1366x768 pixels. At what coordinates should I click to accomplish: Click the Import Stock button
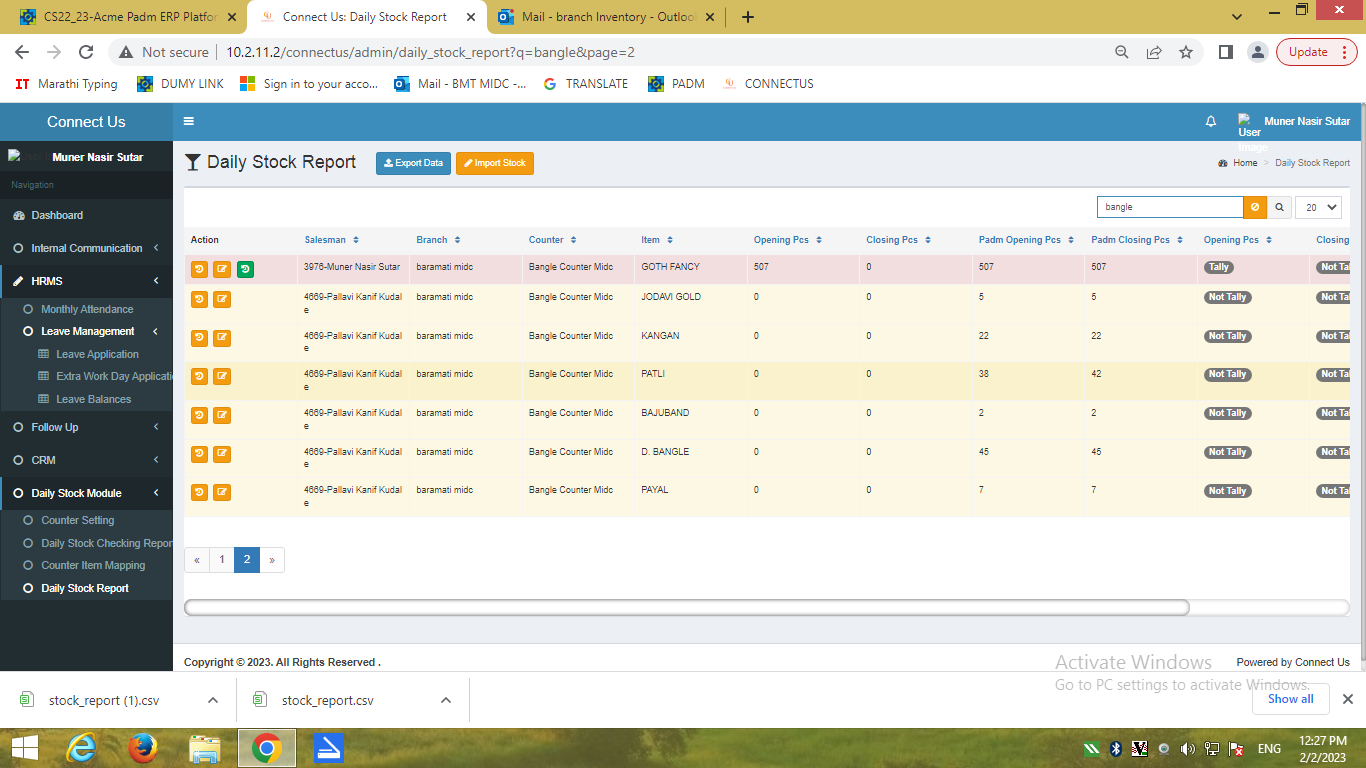494,163
